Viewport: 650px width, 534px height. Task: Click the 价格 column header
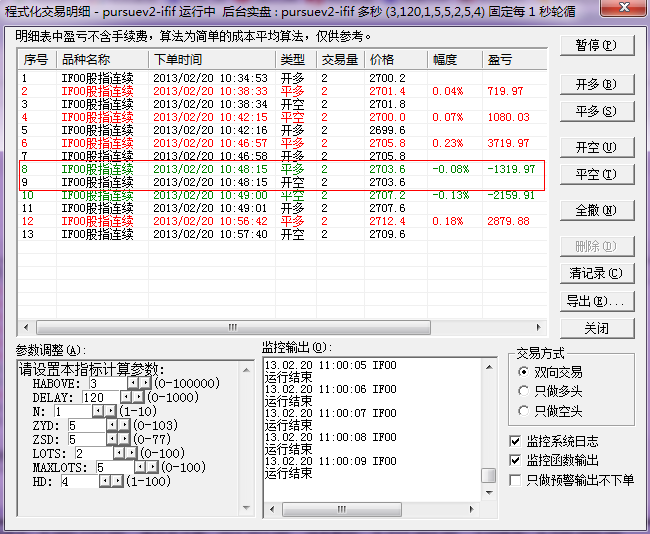tap(396, 60)
